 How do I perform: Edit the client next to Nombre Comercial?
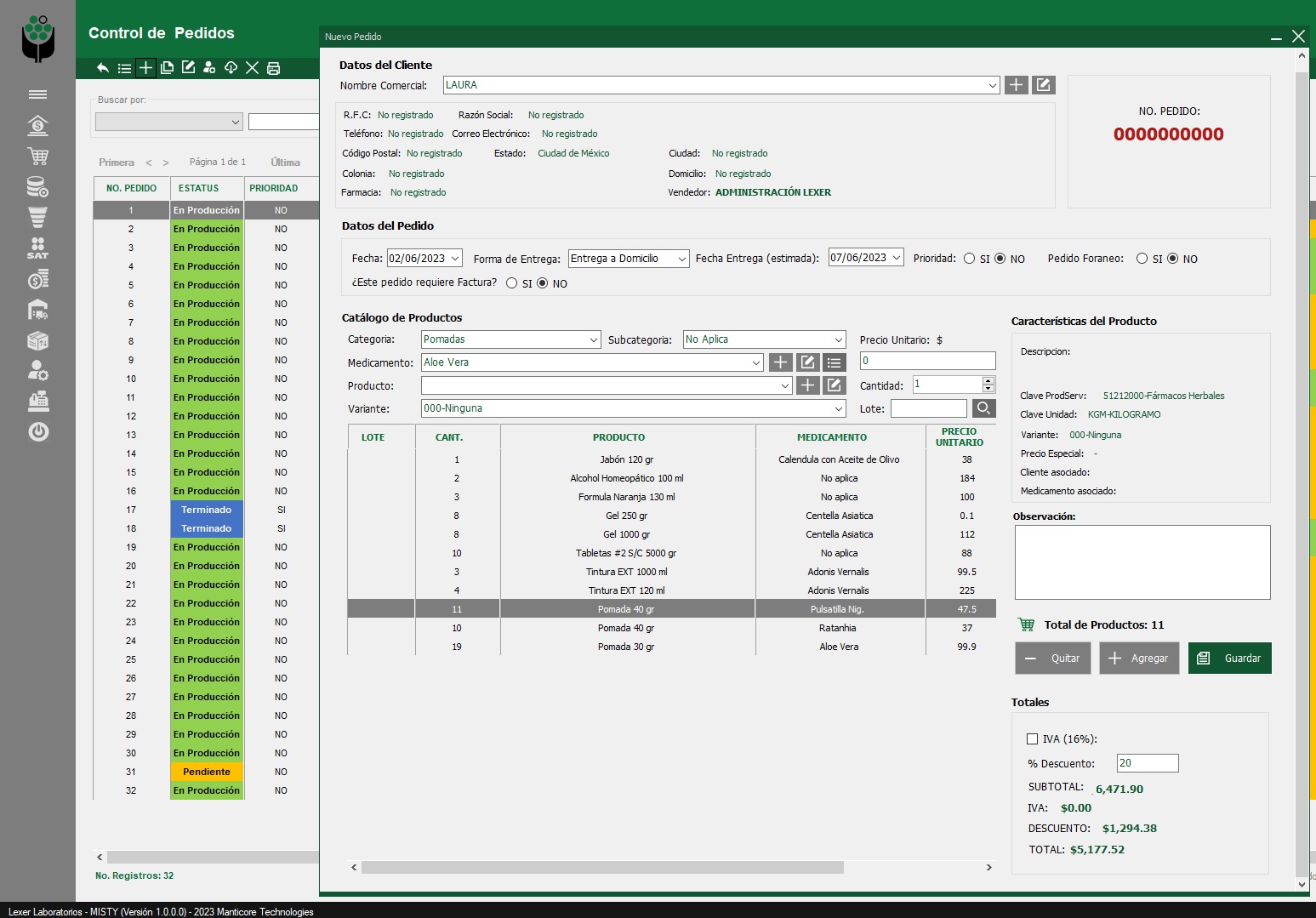(1044, 85)
